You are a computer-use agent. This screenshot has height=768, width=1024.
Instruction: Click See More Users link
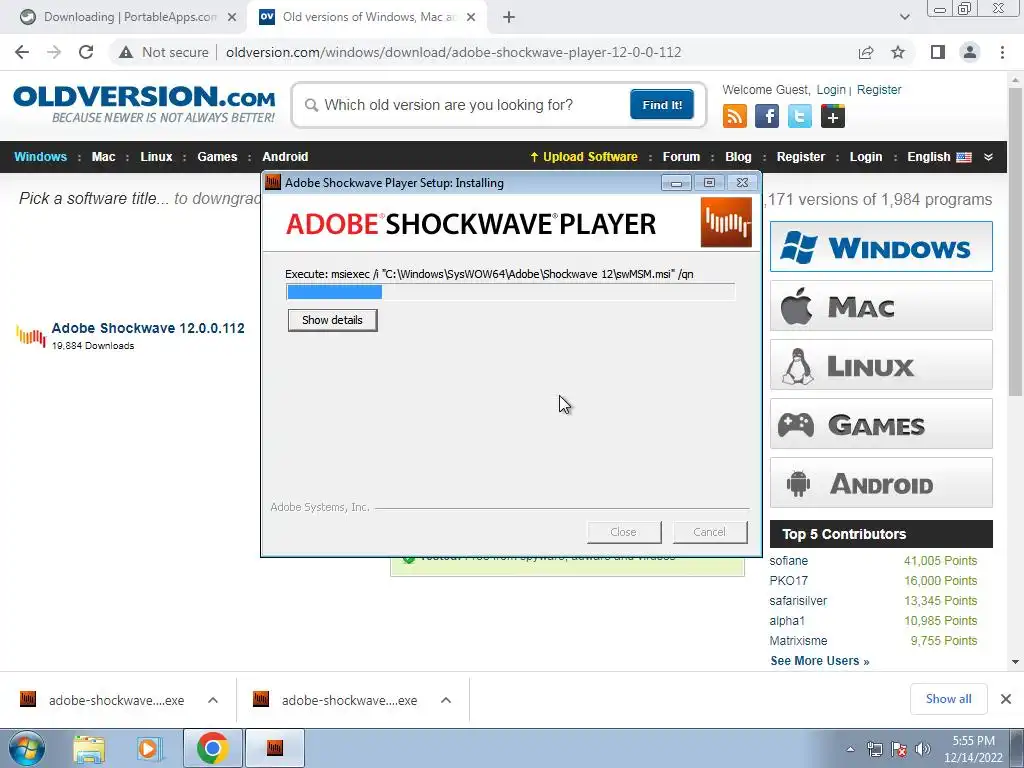click(x=820, y=661)
